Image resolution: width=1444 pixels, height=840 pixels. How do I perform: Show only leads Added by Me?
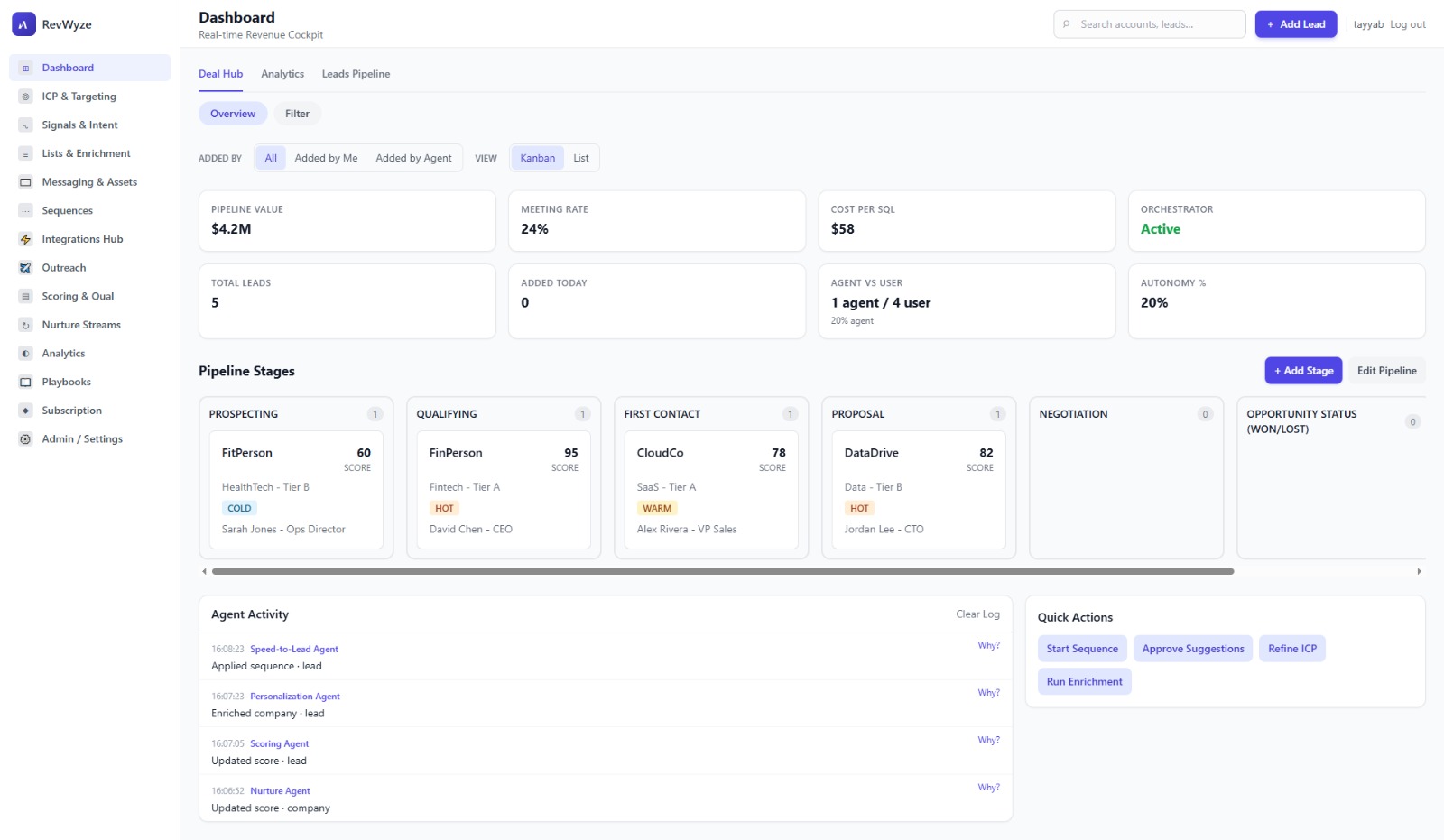coord(326,158)
